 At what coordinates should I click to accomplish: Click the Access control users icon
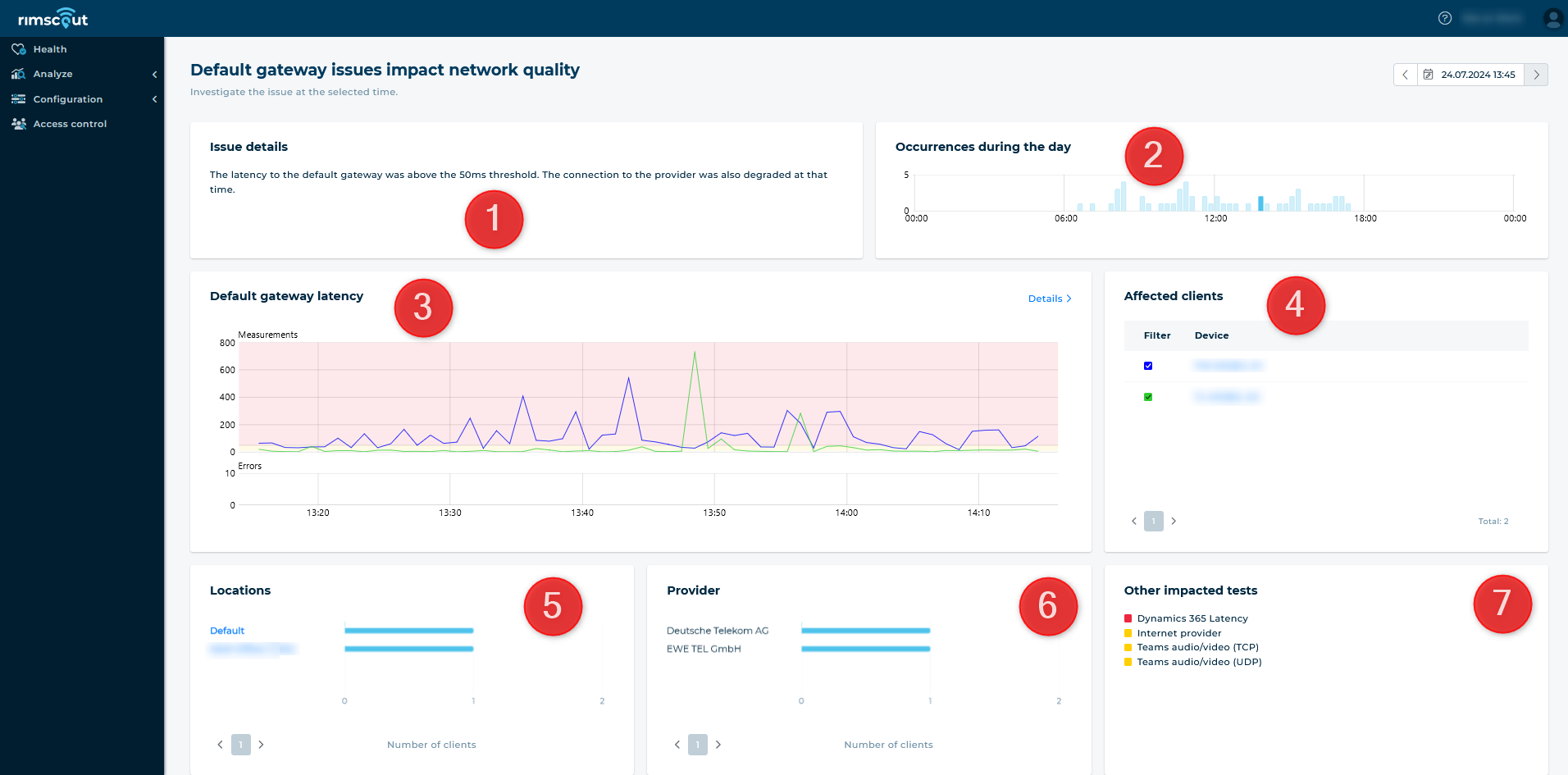point(18,124)
